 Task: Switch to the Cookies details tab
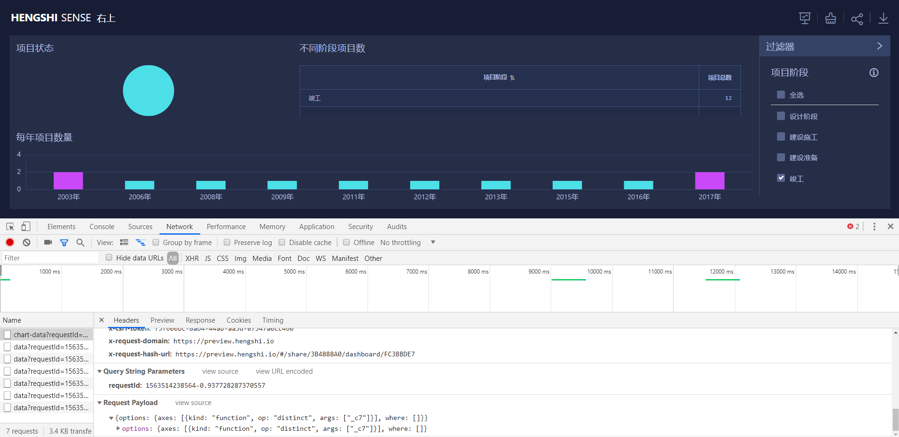pyautogui.click(x=239, y=320)
